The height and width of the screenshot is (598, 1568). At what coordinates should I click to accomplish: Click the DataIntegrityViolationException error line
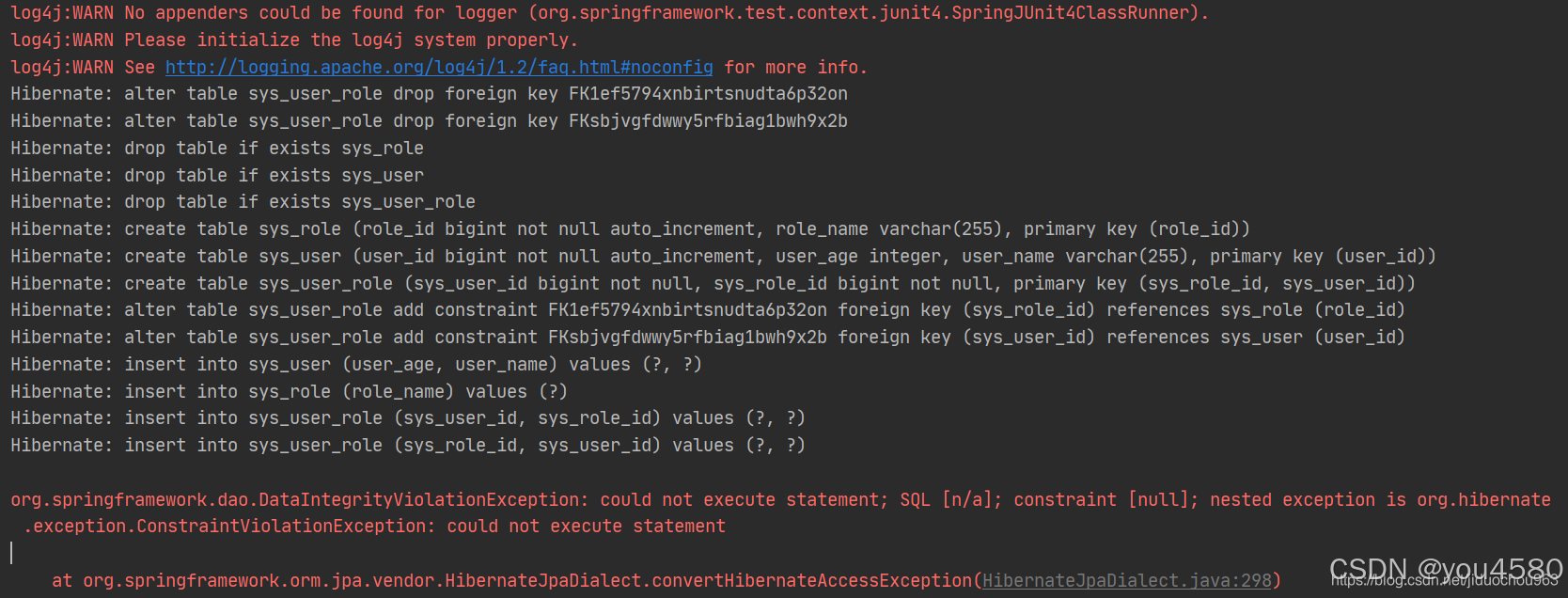780,500
